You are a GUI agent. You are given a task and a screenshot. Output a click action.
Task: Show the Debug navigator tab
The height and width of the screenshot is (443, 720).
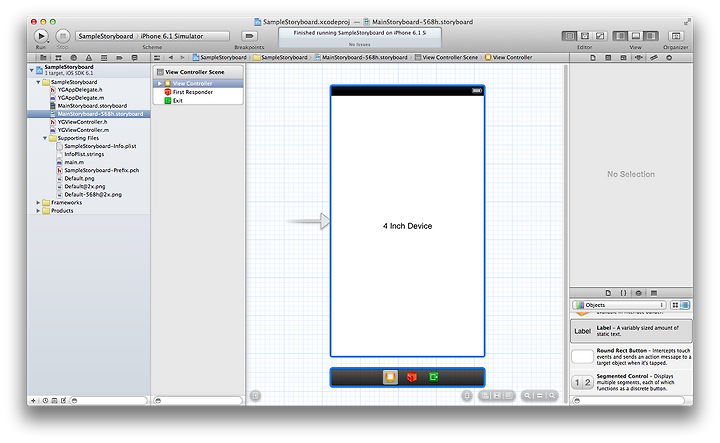tap(104, 58)
